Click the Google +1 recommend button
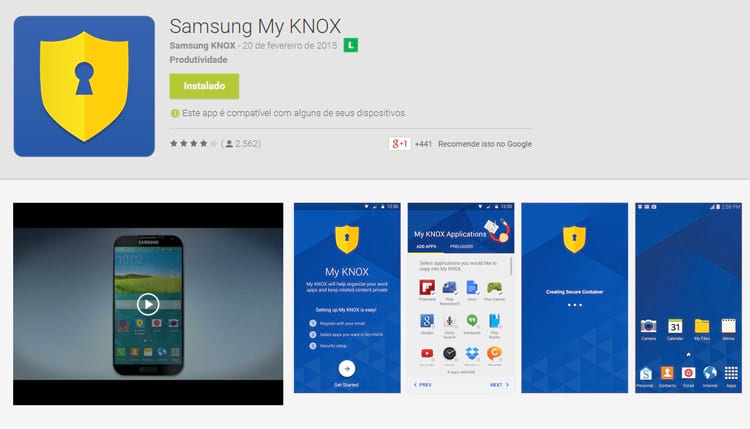This screenshot has width=750, height=429. click(x=399, y=143)
